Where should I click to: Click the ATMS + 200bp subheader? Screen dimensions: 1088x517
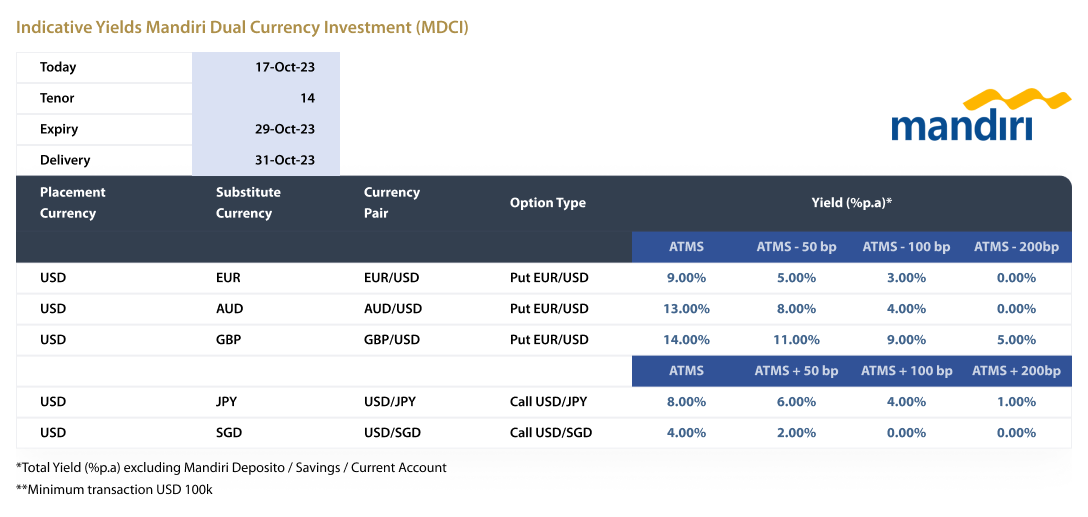(1017, 371)
